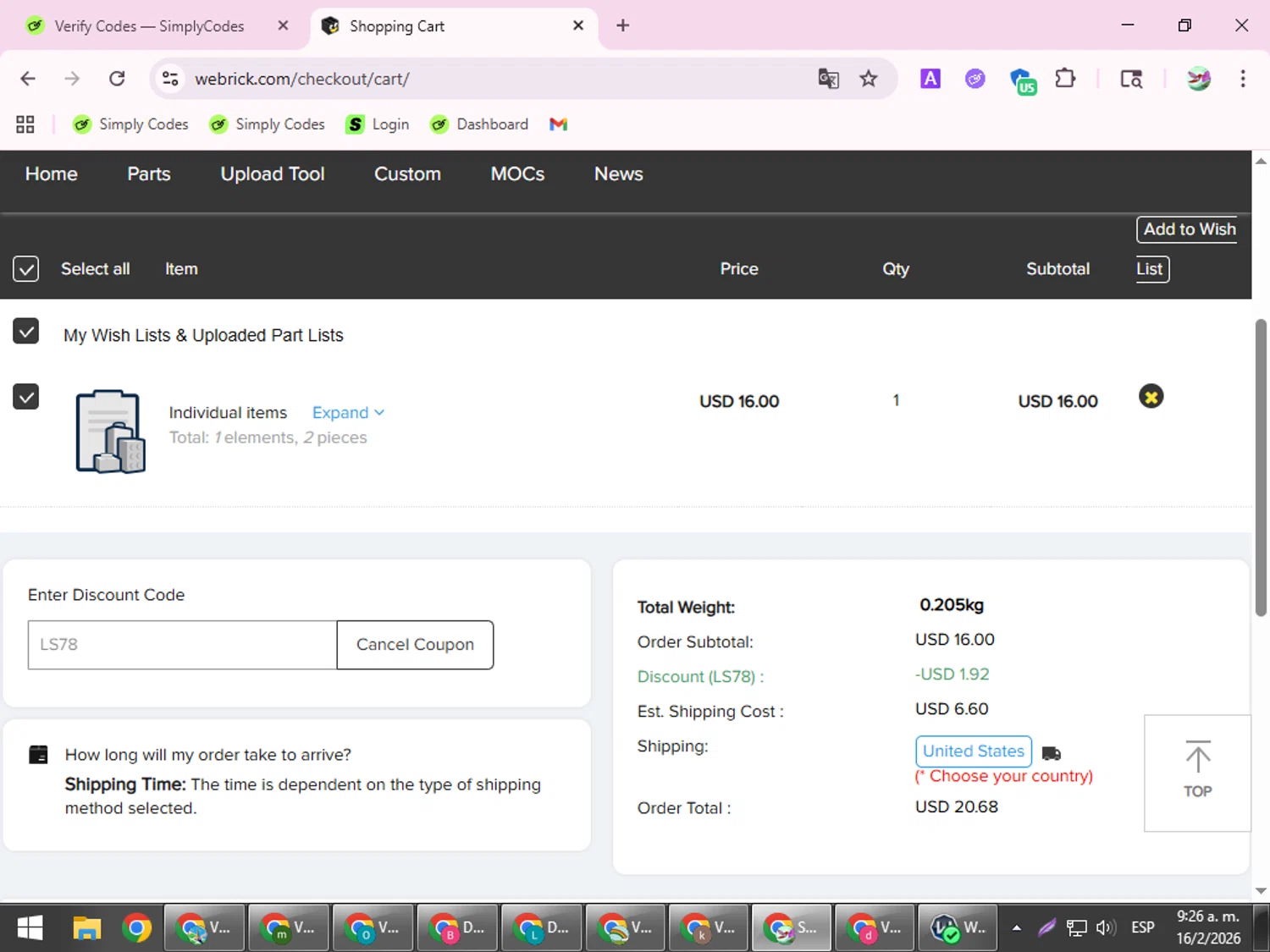Click the Discount (LS78) label
The width and height of the screenshot is (1270, 952).
coord(700,677)
